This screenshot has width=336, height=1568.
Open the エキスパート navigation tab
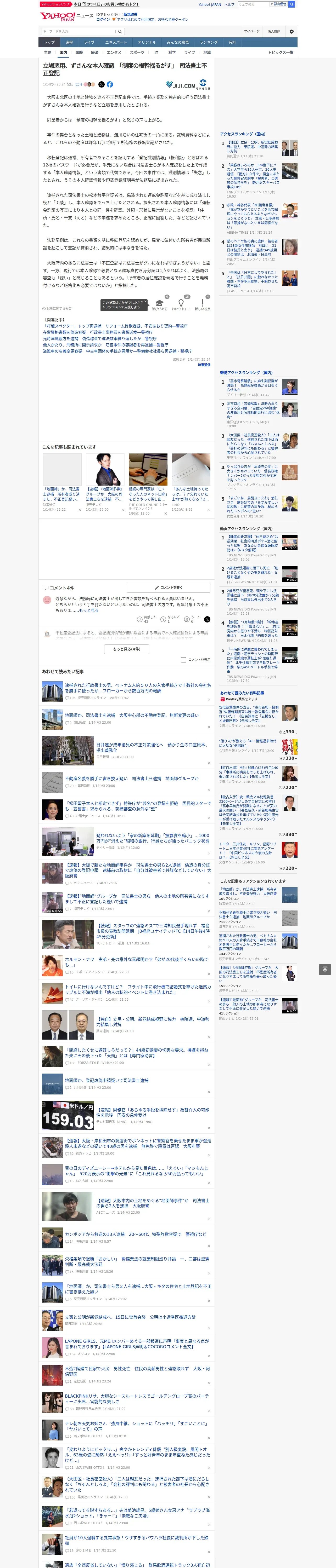pyautogui.click(x=116, y=43)
